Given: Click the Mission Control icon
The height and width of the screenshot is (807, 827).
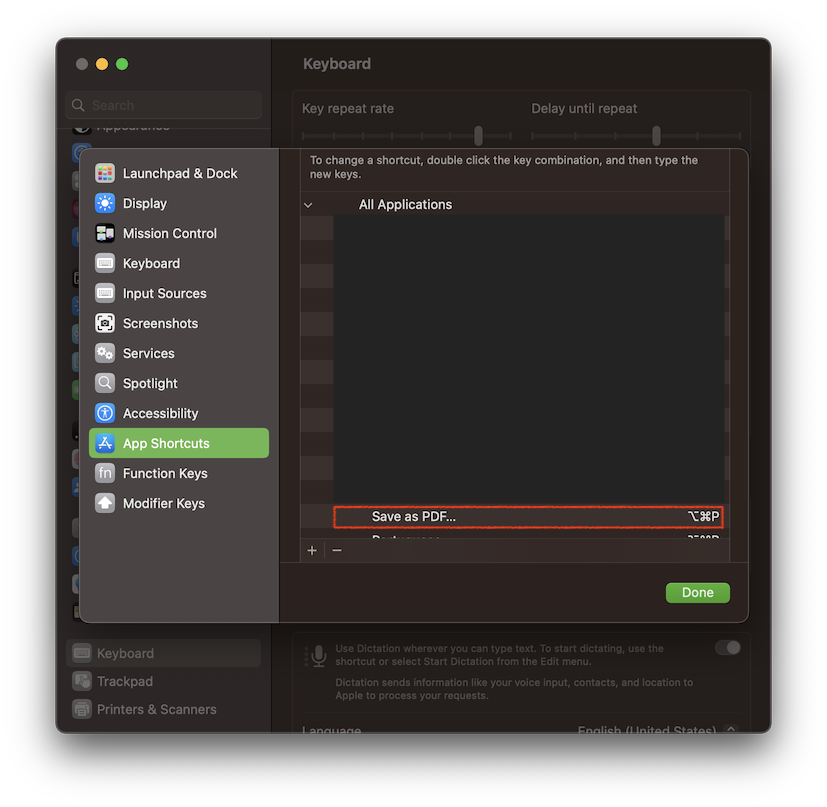Looking at the screenshot, I should click(x=105, y=233).
